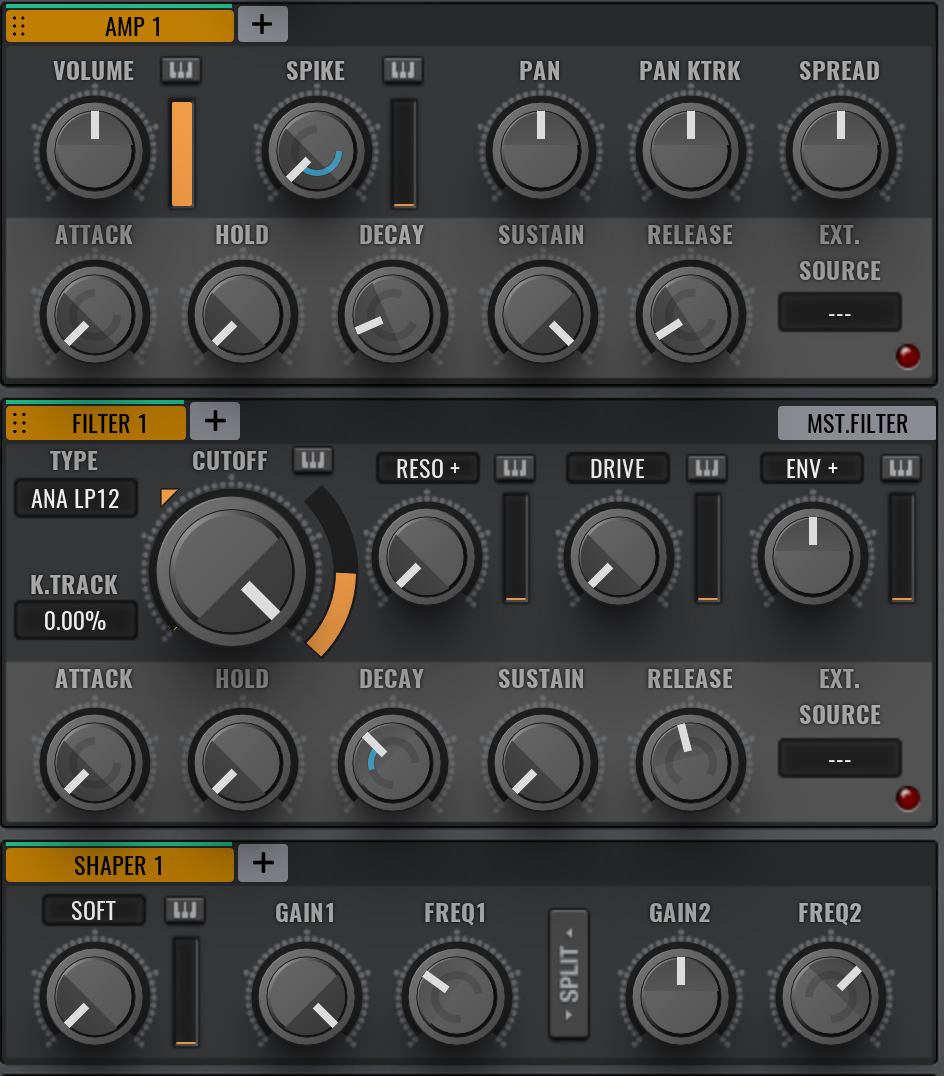Viewport: 944px width, 1076px height.
Task: Click the AMP 1 VOLUME knob
Action: [x=94, y=150]
